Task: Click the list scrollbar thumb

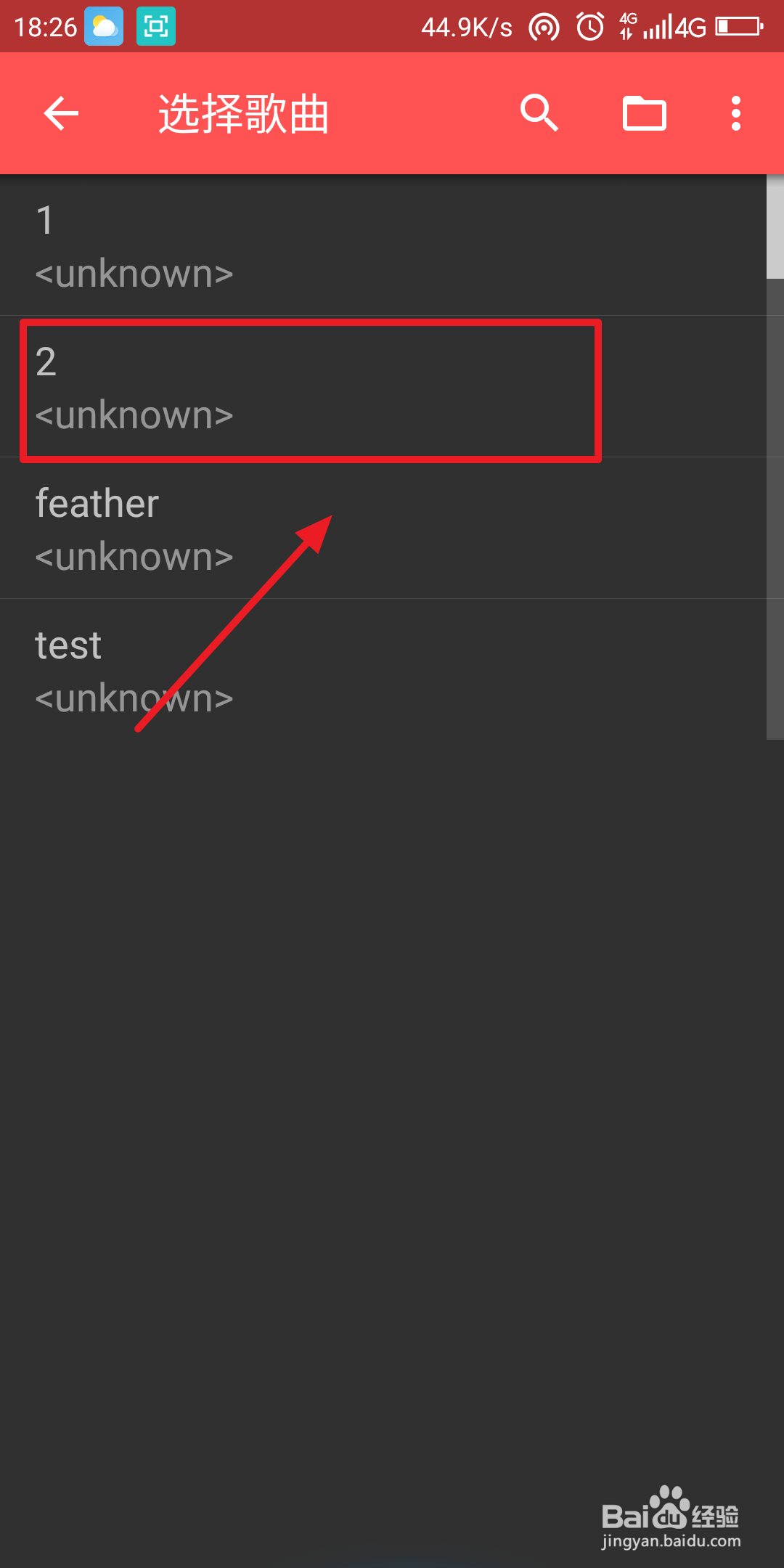Action: (x=775, y=226)
